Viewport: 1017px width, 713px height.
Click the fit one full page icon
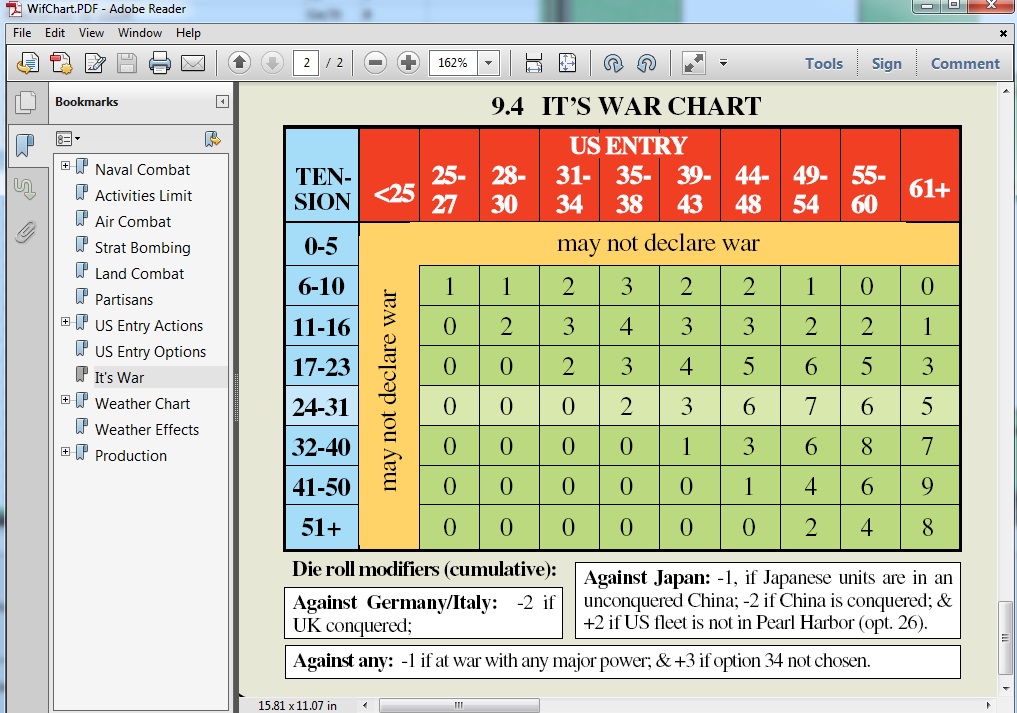tap(567, 63)
